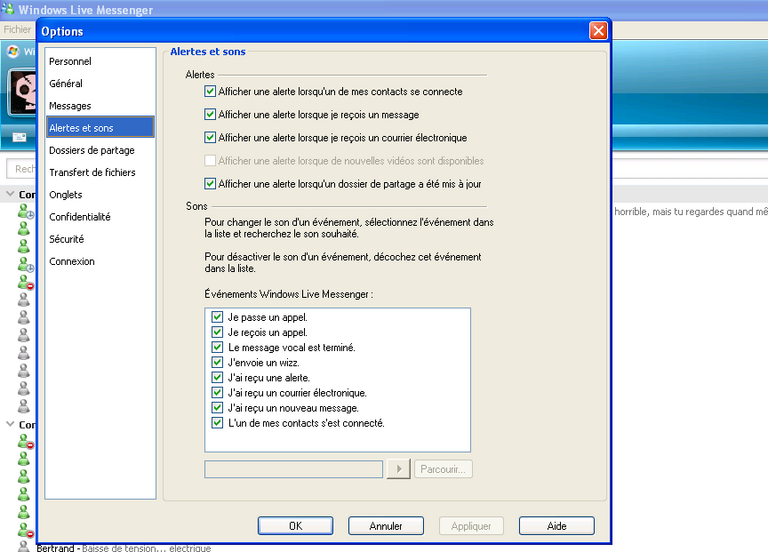768x552 pixels.
Task: Select the Alertes et sons category
Action: tap(100, 128)
